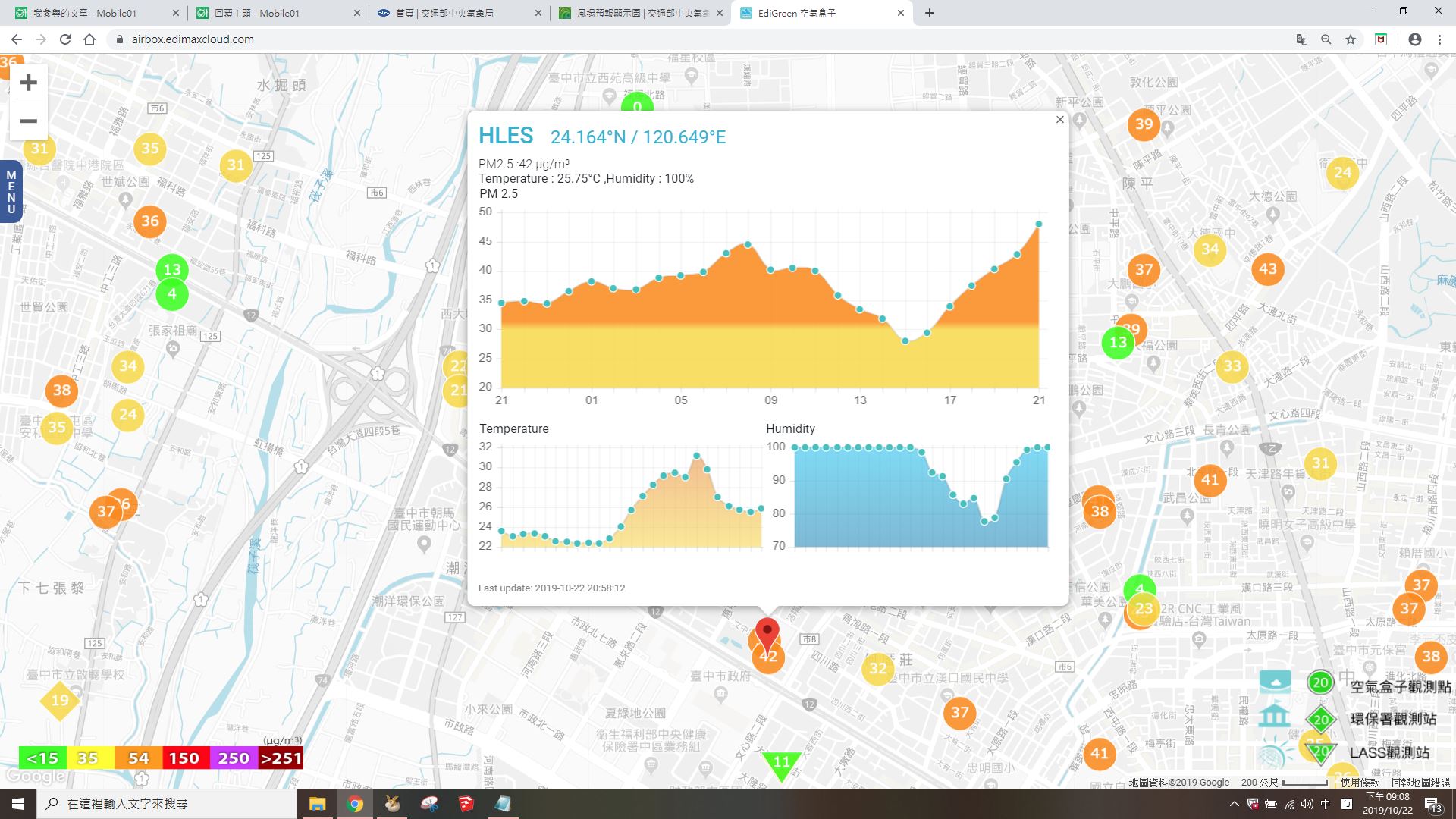Select the orange sensor marker 43
This screenshot has height=819, width=1456.
coord(1268,269)
